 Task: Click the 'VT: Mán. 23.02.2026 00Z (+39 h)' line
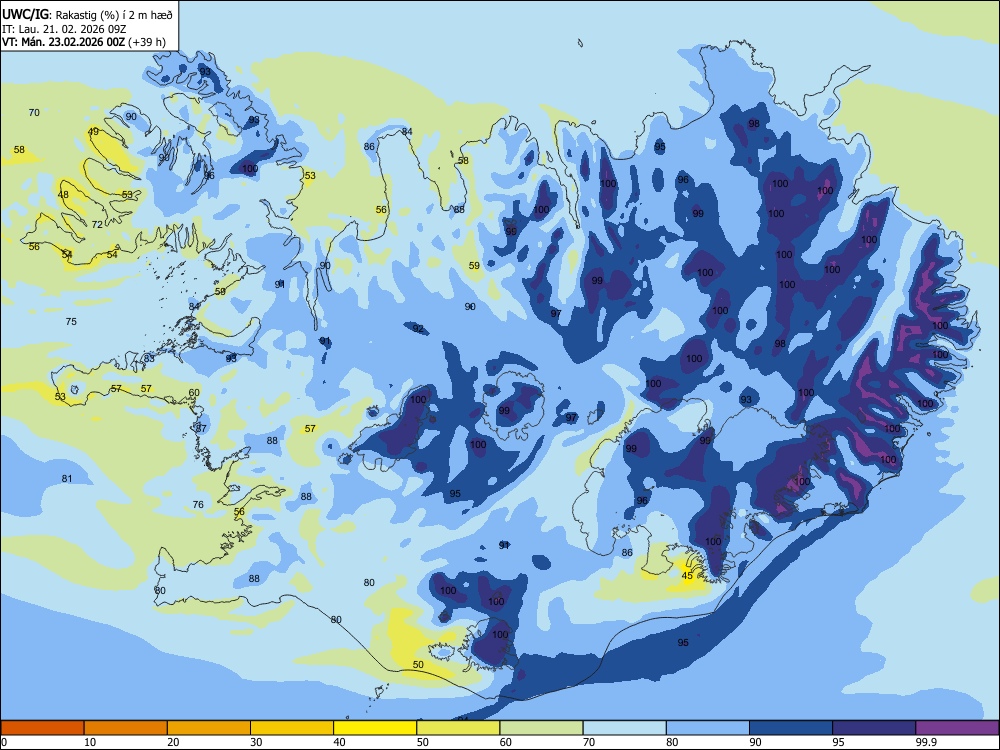pyautogui.click(x=84, y=42)
